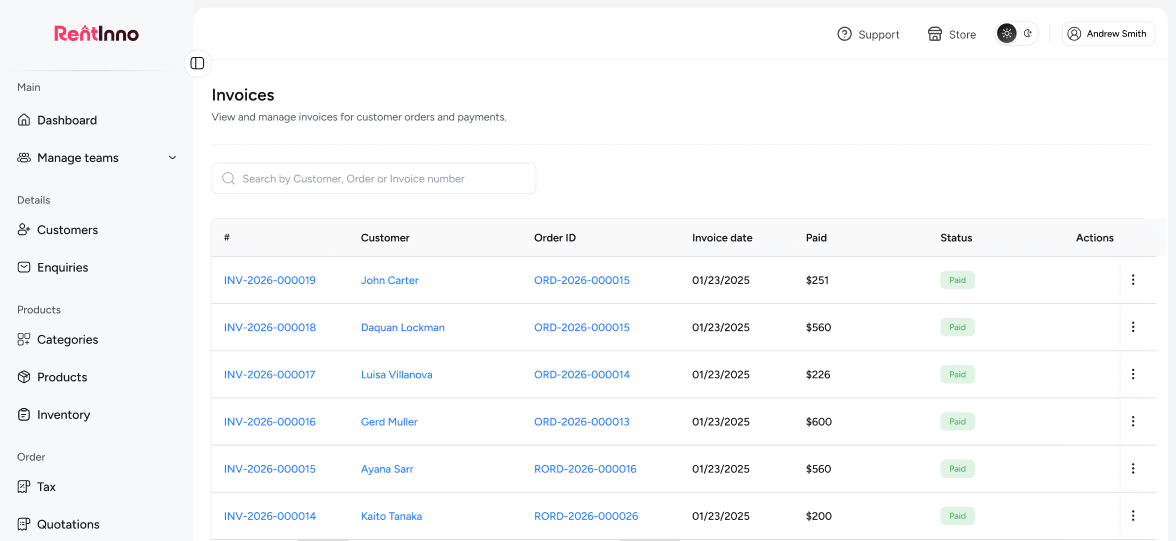The image size is (1176, 541).
Task: Open the Store icon in header
Action: point(934,35)
